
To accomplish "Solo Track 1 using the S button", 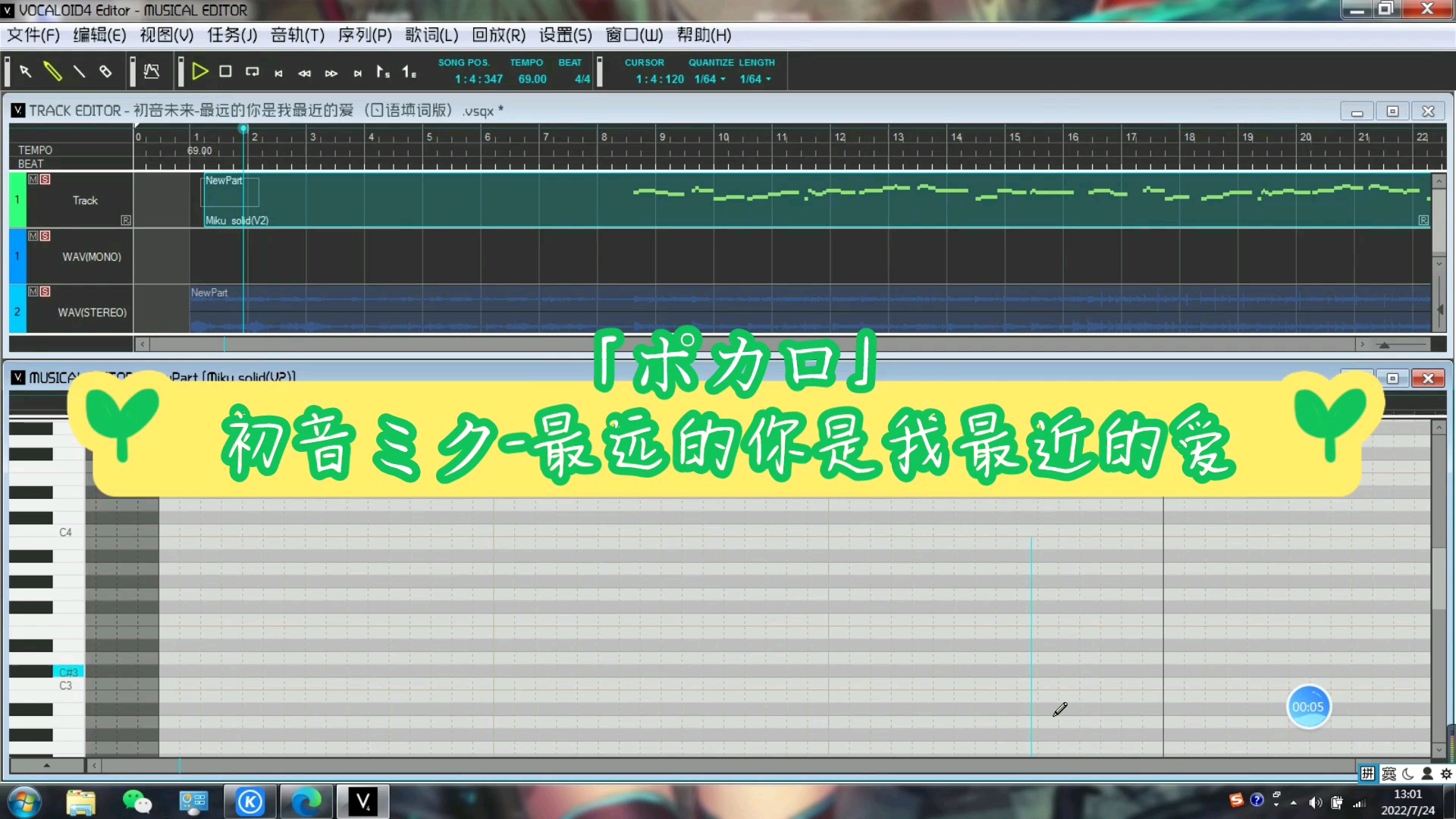I will (x=45, y=179).
